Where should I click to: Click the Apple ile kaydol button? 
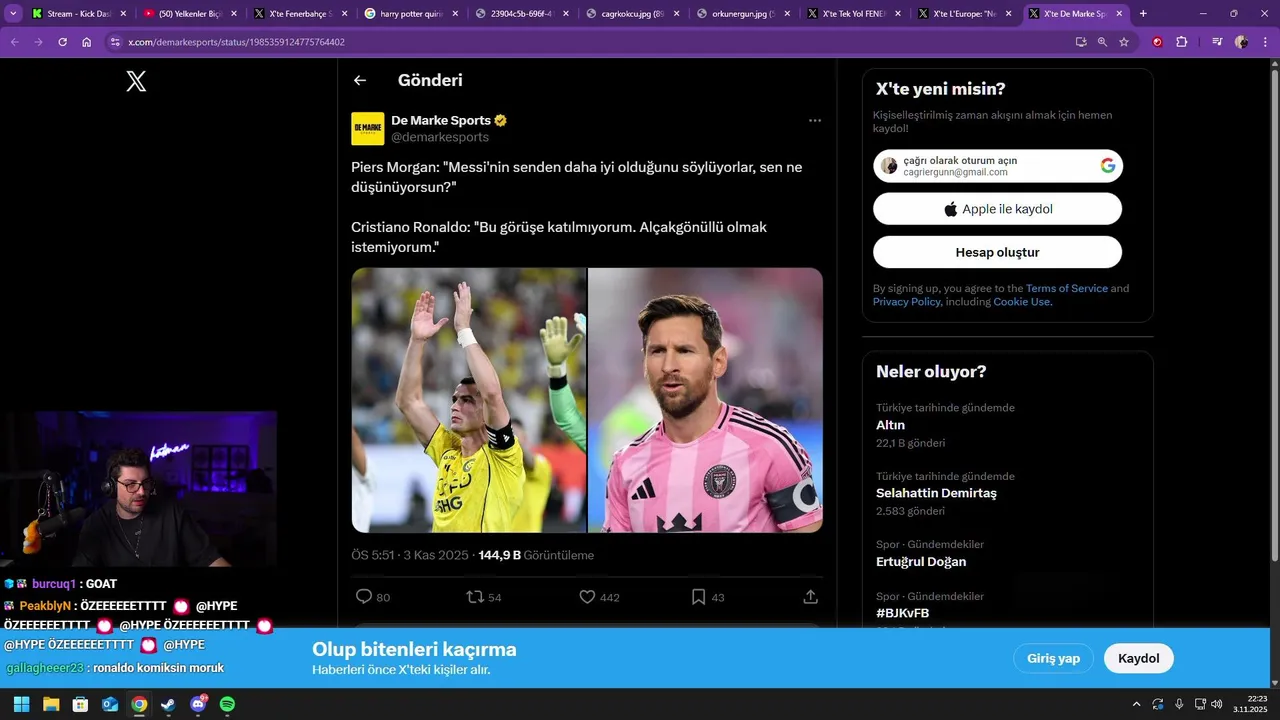coord(997,209)
